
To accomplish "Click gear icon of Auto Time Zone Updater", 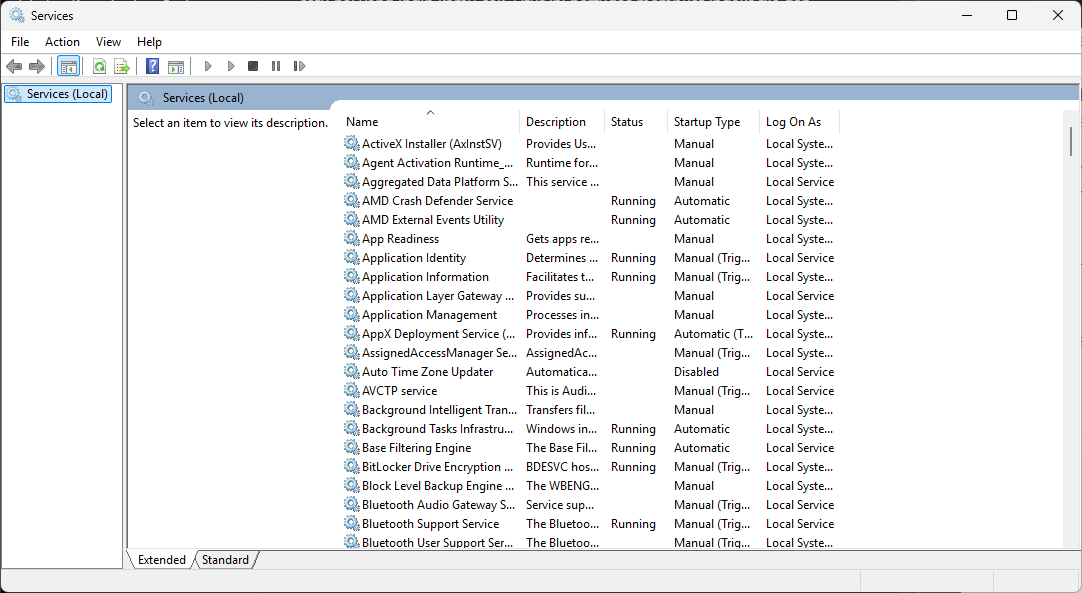I will pyautogui.click(x=352, y=371).
